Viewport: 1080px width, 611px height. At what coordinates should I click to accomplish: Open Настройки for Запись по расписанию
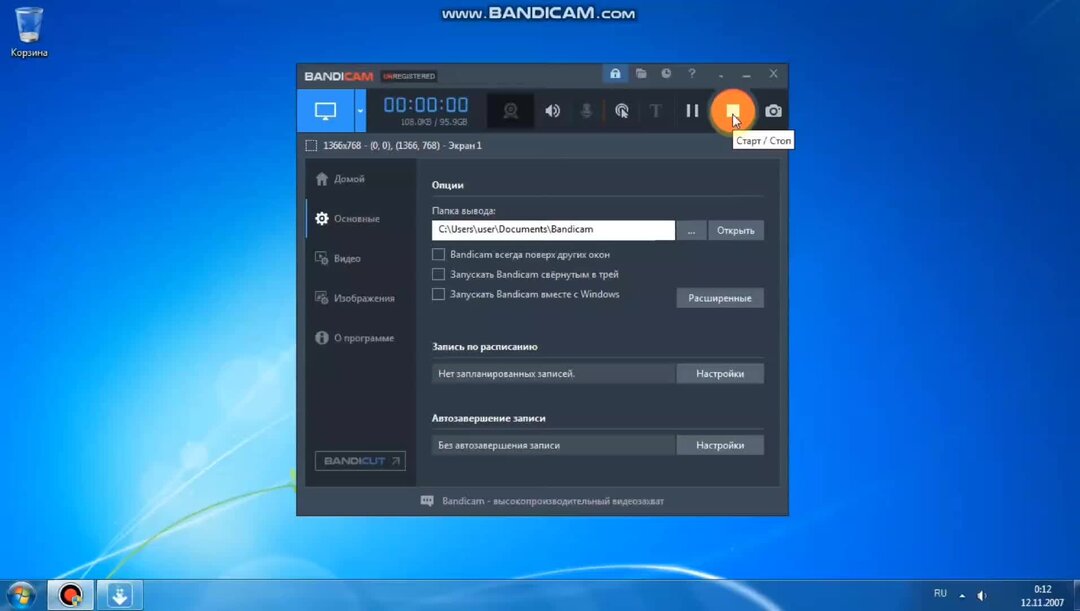pos(720,373)
